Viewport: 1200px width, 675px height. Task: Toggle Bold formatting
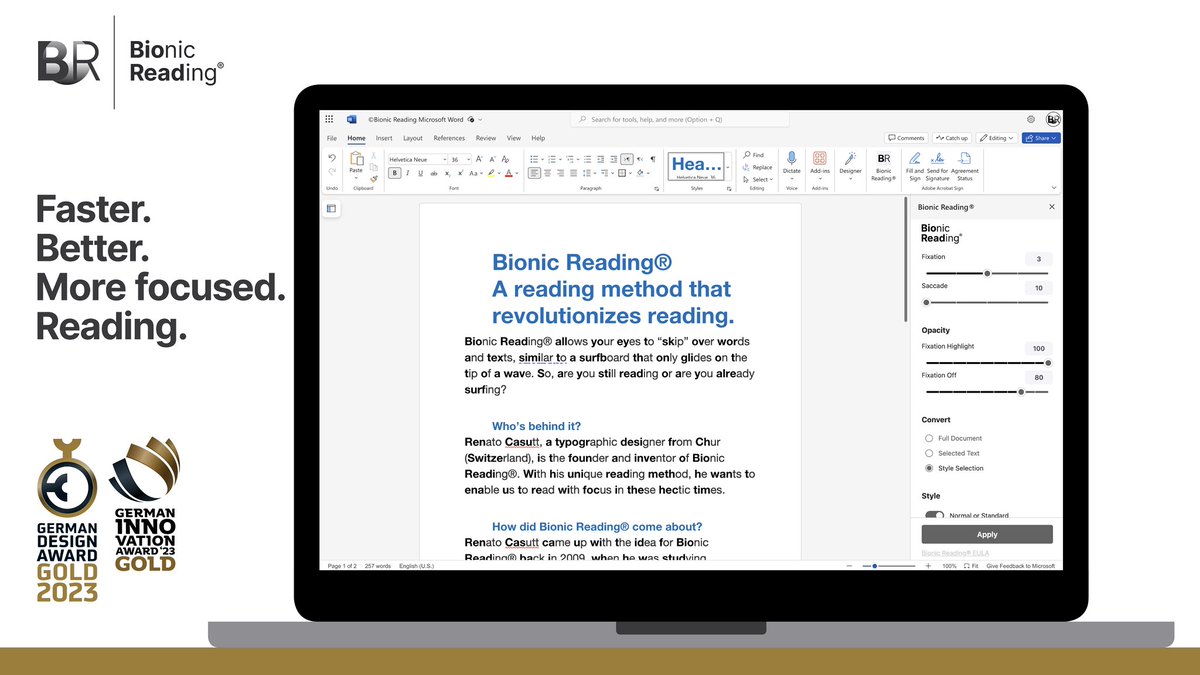(395, 173)
